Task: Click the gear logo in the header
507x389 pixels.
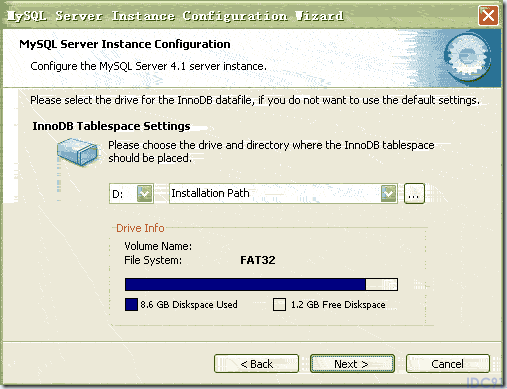Action: click(x=468, y=57)
